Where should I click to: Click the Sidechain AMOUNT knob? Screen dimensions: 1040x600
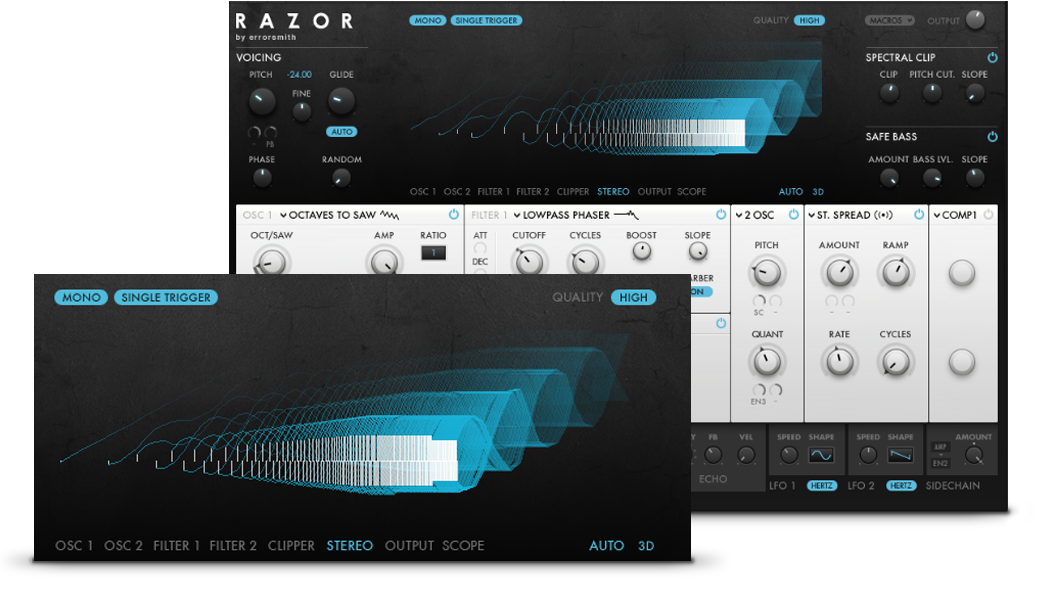coord(973,455)
